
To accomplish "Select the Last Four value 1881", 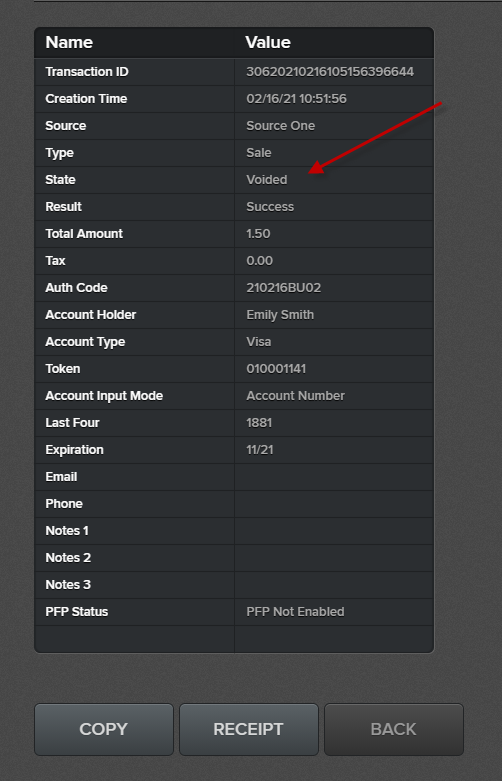I will pyautogui.click(x=259, y=423).
